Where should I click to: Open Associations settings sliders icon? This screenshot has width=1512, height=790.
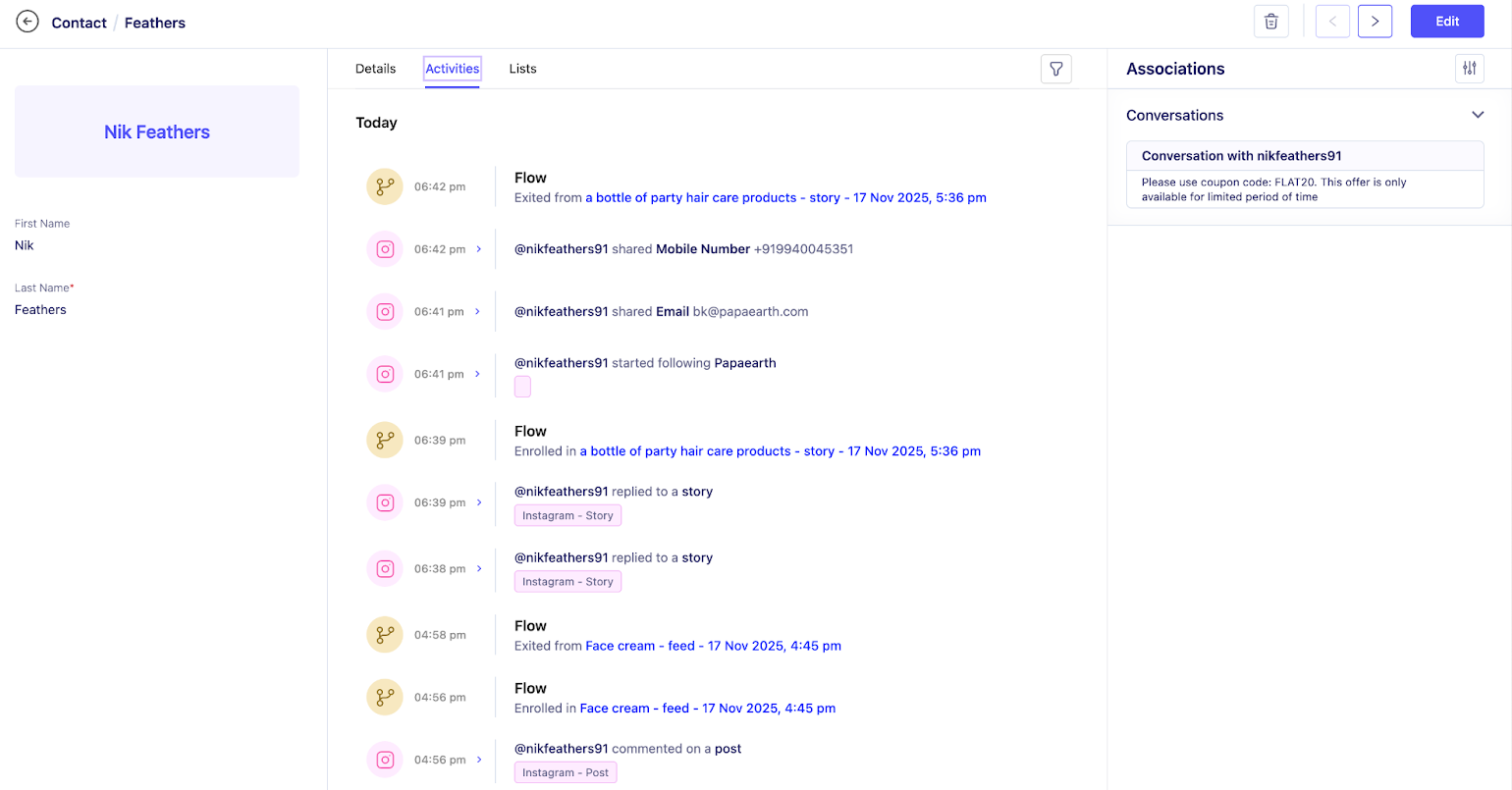1469,69
